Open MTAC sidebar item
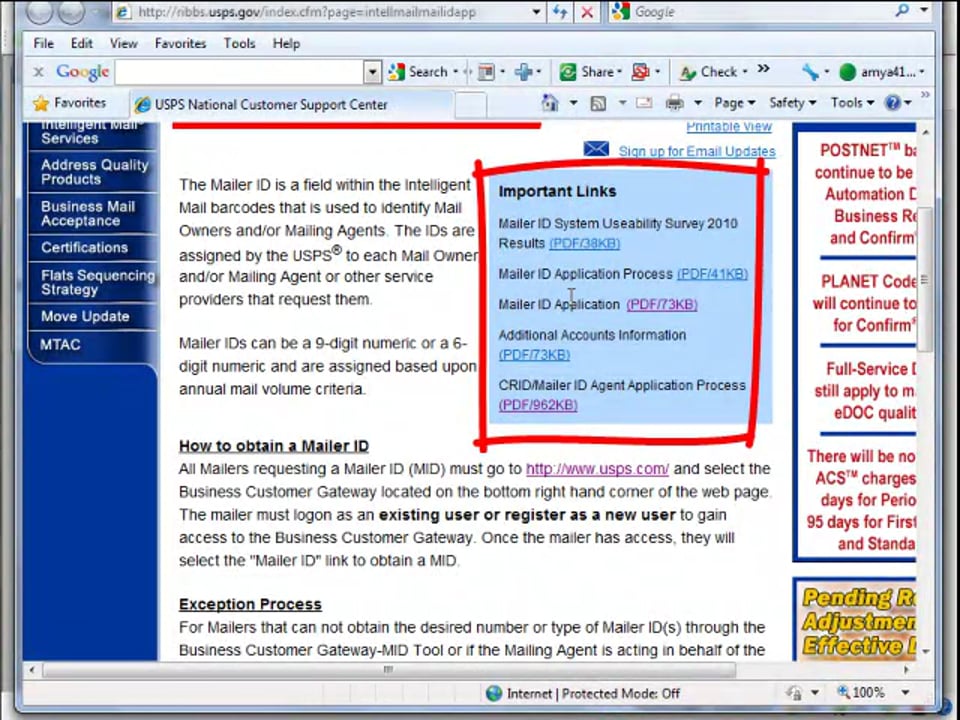The height and width of the screenshot is (720, 960). (x=92, y=345)
